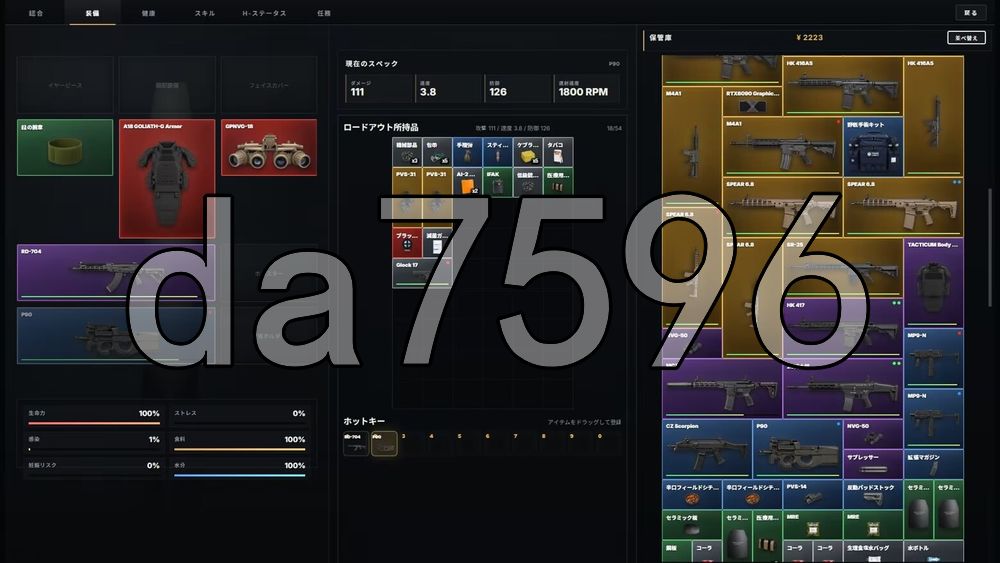Select the empty イヤーピース equipment slot

(65, 85)
